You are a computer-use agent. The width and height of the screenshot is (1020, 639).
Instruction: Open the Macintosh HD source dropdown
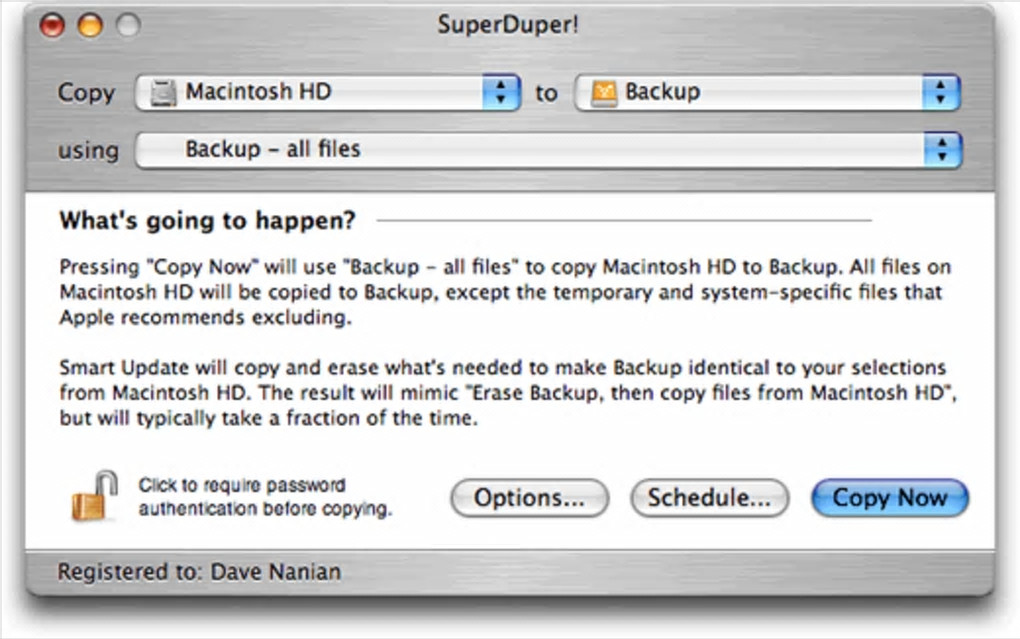320,93
